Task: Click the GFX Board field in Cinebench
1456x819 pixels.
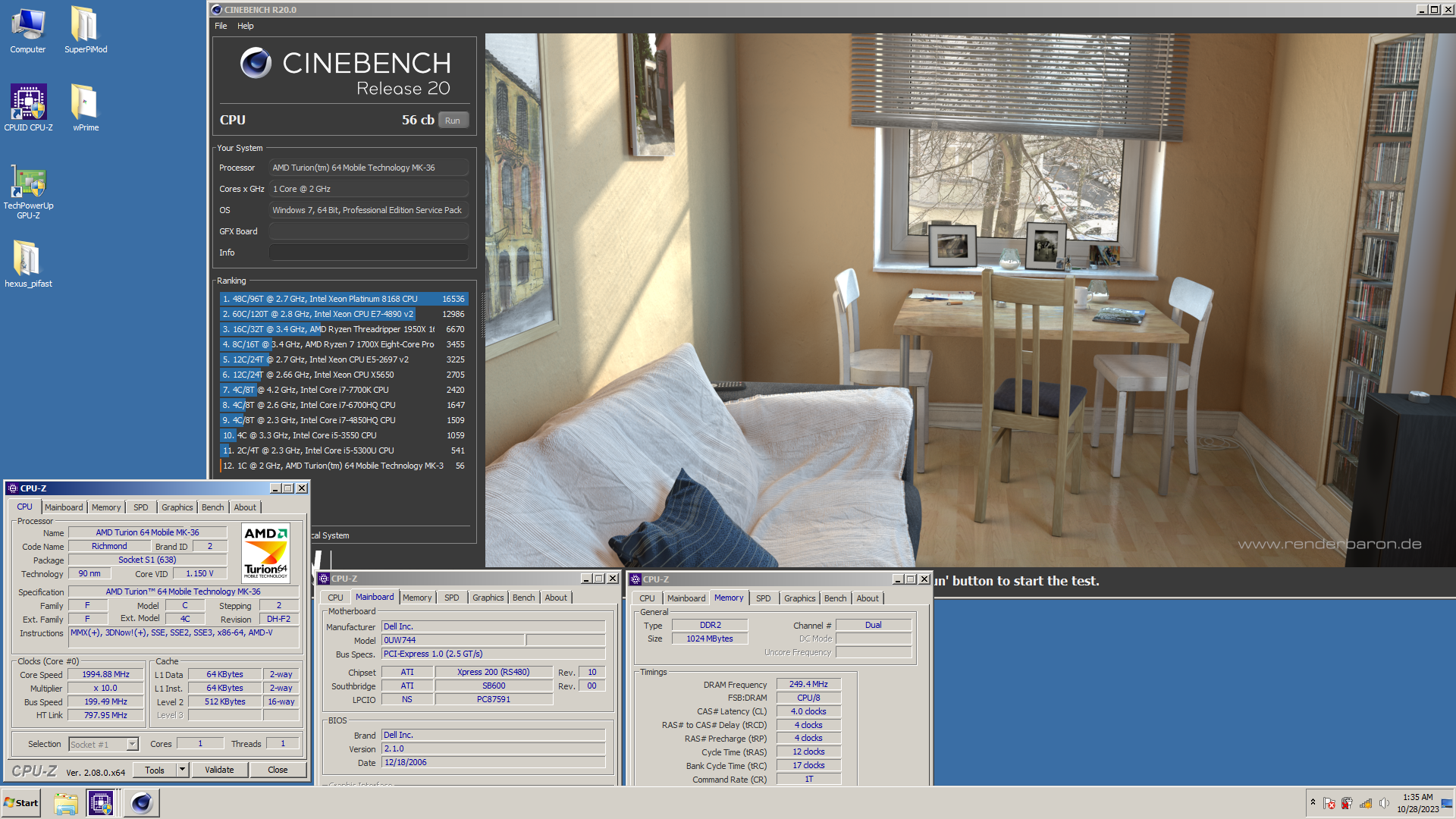Action: [x=369, y=231]
